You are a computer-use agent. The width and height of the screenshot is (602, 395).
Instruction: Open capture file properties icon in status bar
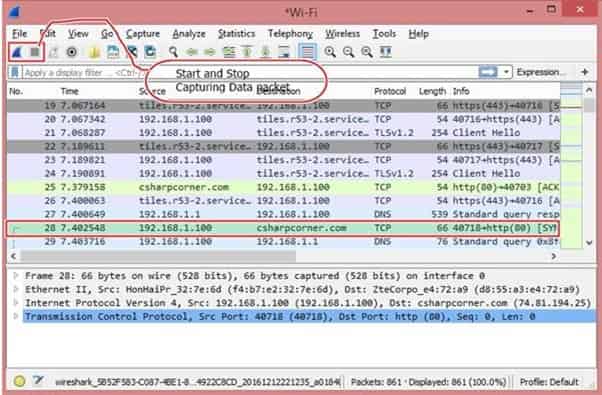(x=38, y=381)
